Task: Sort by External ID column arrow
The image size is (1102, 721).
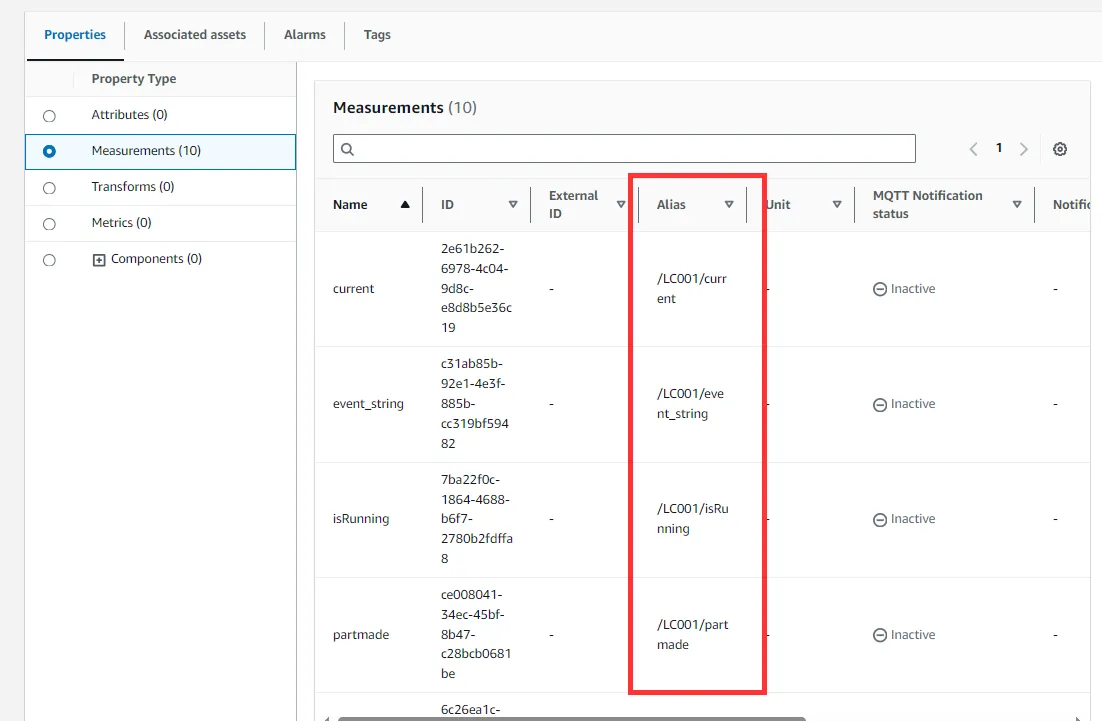Action: pyautogui.click(x=621, y=204)
